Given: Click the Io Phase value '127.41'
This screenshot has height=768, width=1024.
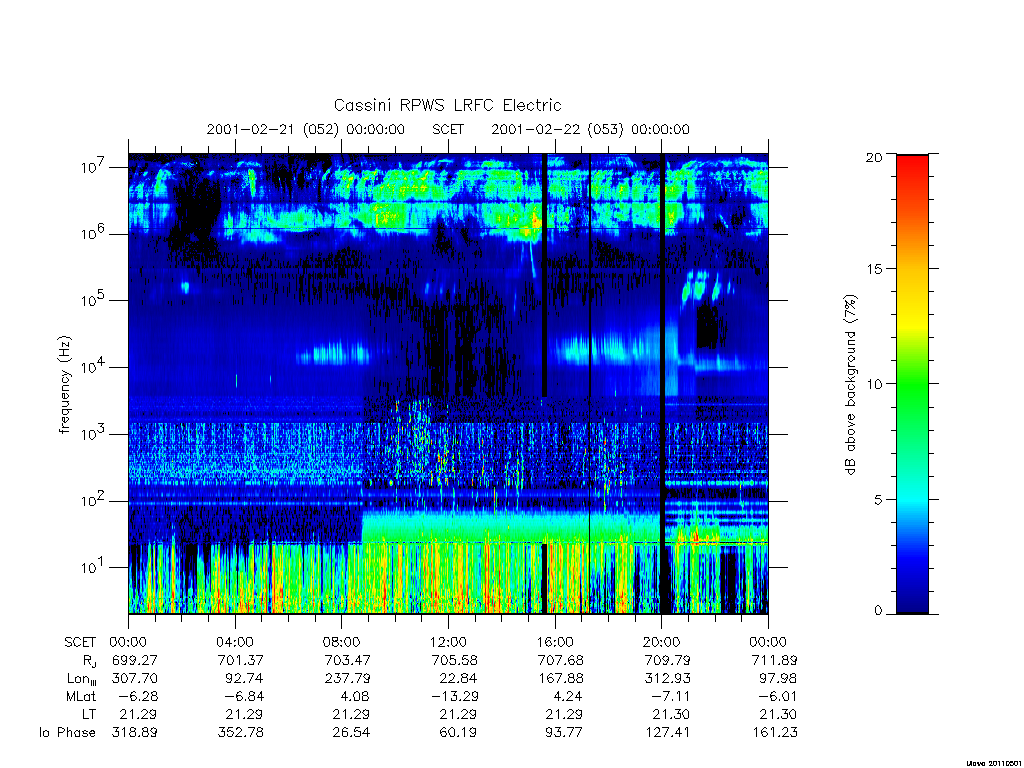Looking at the screenshot, I should coord(667,733).
